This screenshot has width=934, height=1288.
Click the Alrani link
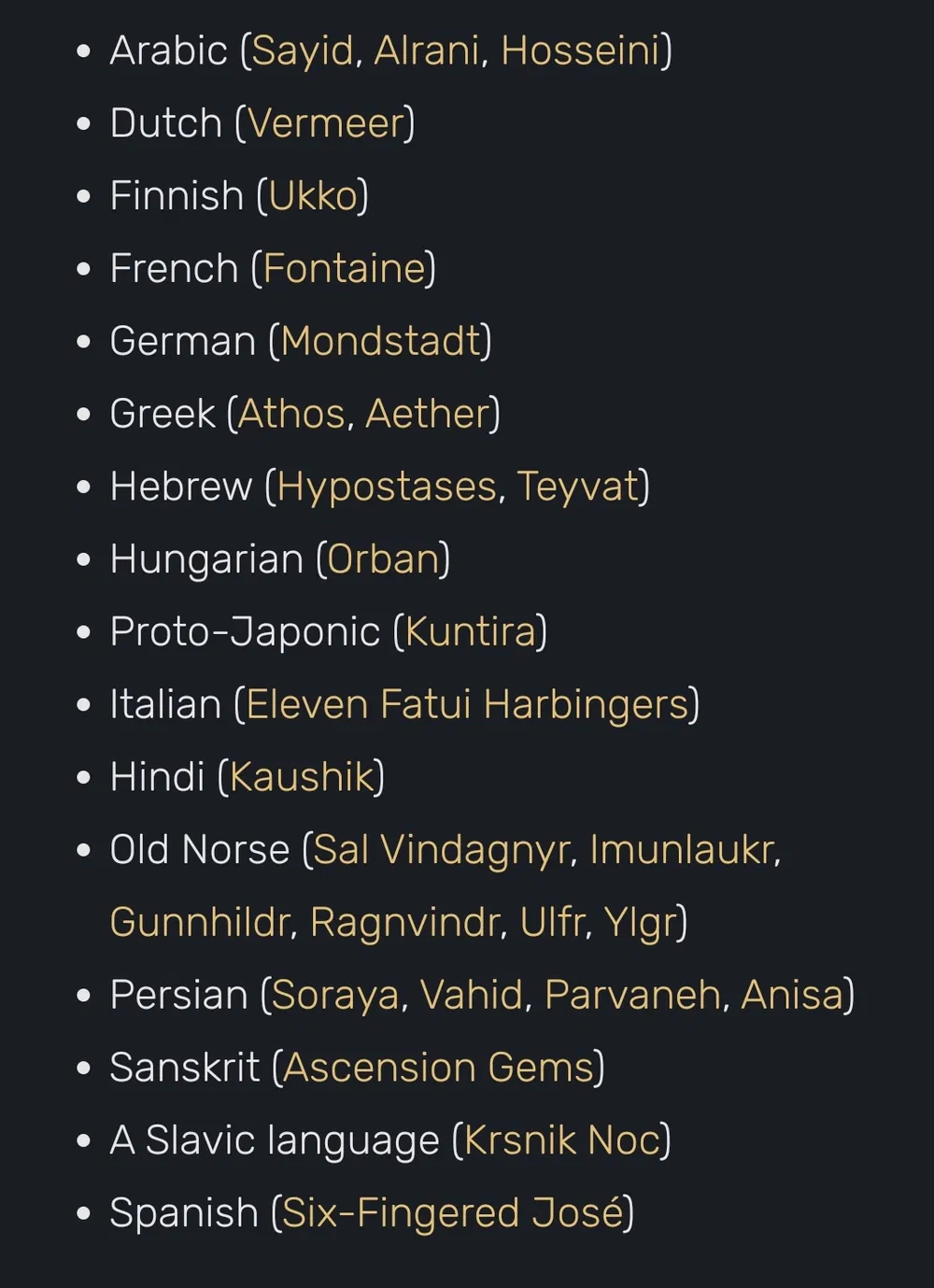tap(427, 51)
